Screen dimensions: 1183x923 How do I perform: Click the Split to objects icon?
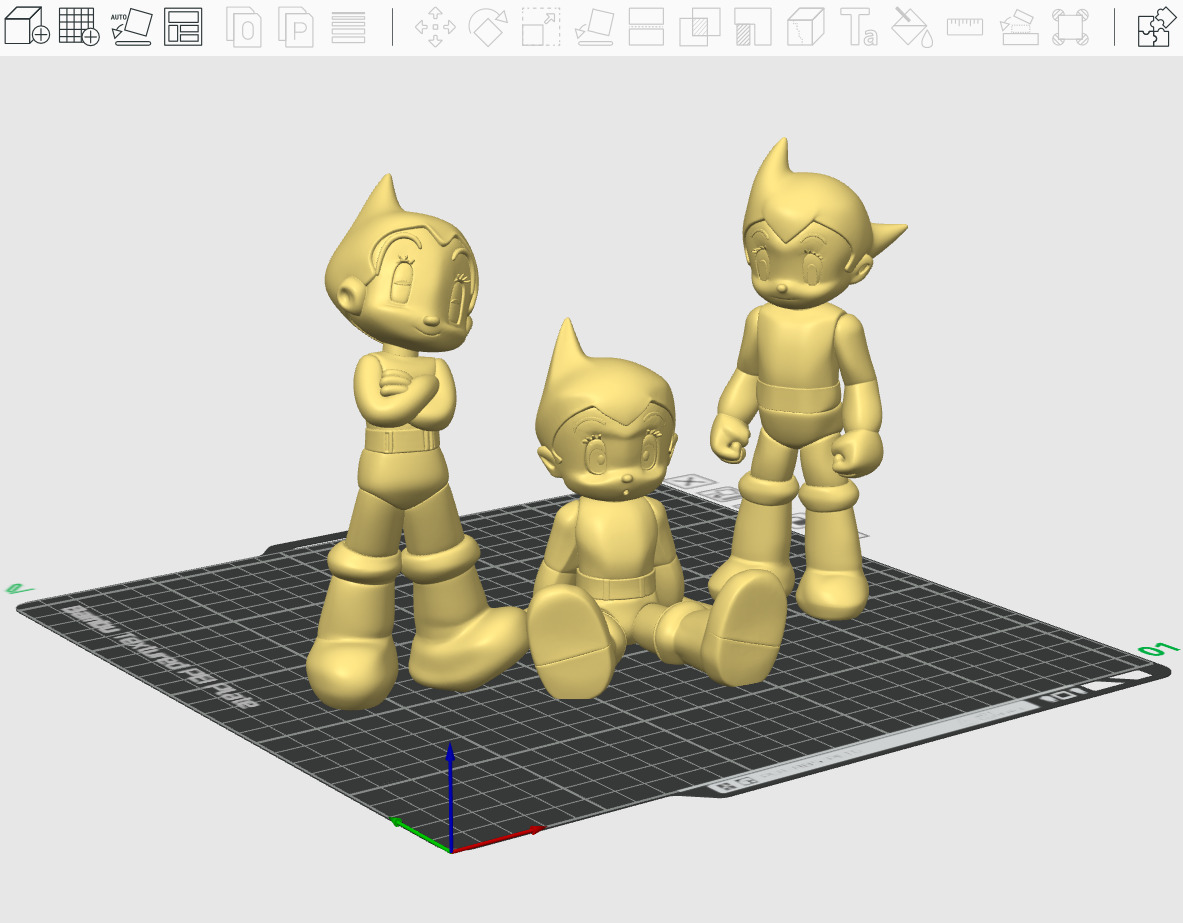point(244,27)
